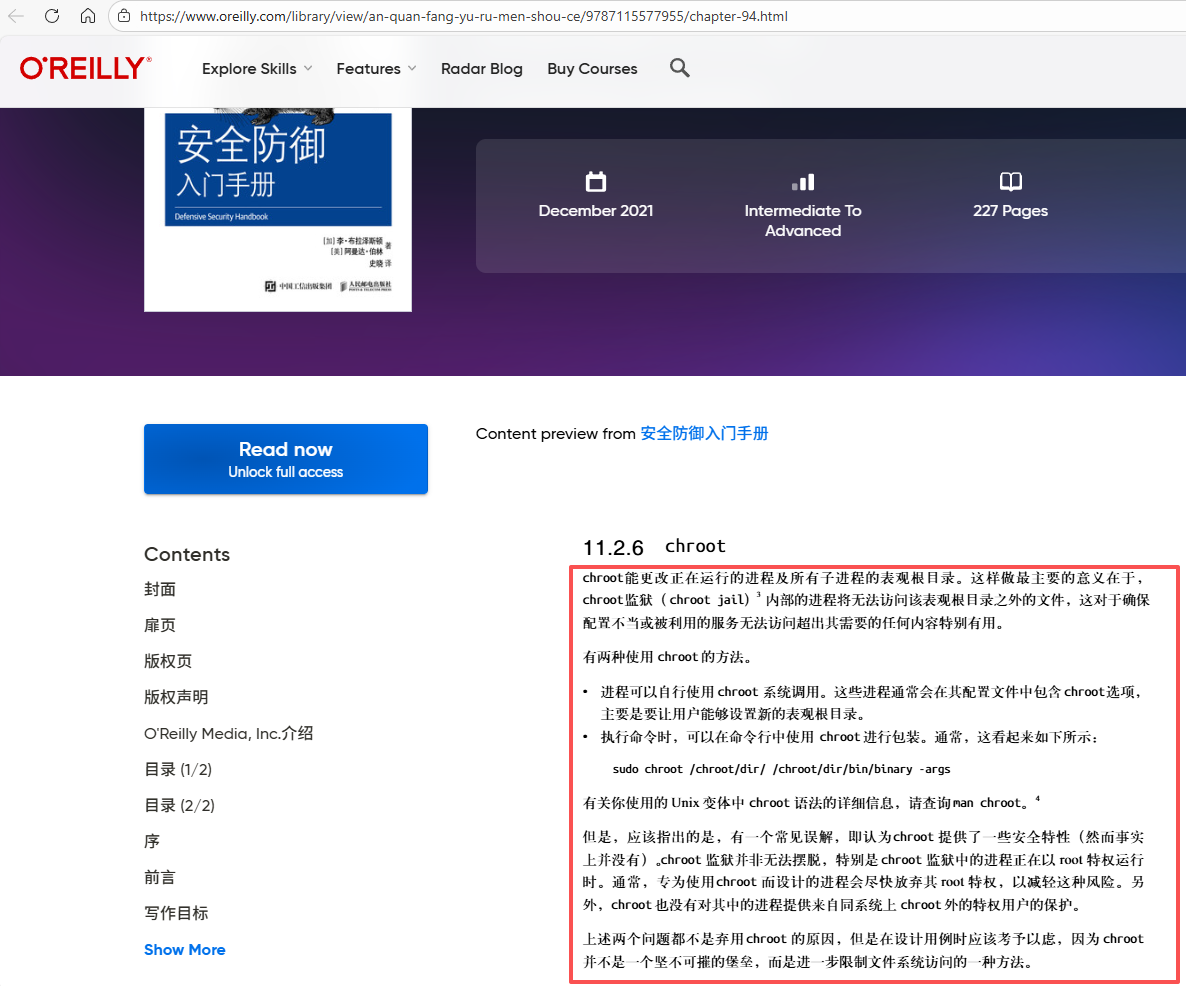Click the O'Reilly logo
Screen dimensions: 1186x986
point(84,67)
